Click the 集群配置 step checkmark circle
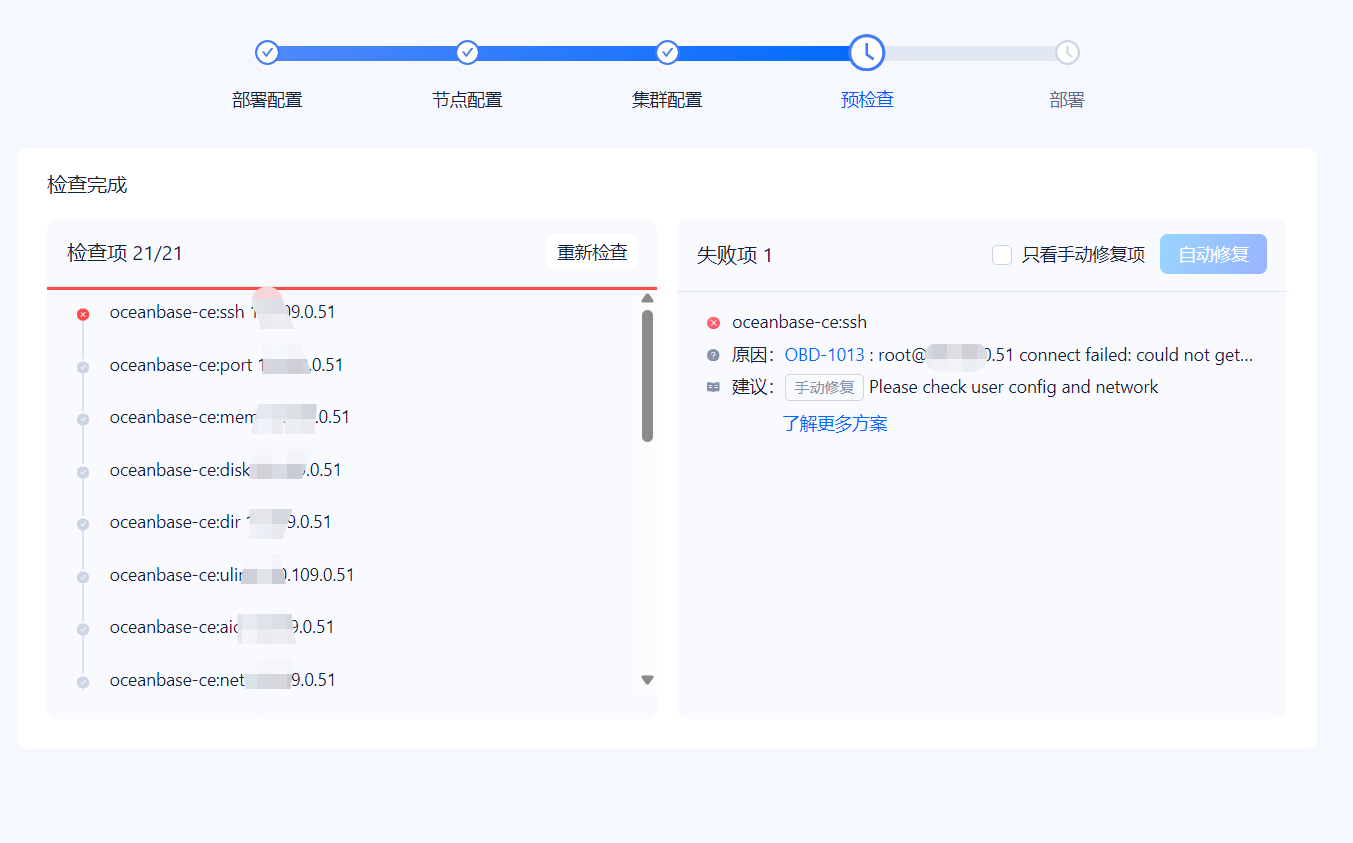Image resolution: width=1353 pixels, height=843 pixels. (667, 52)
